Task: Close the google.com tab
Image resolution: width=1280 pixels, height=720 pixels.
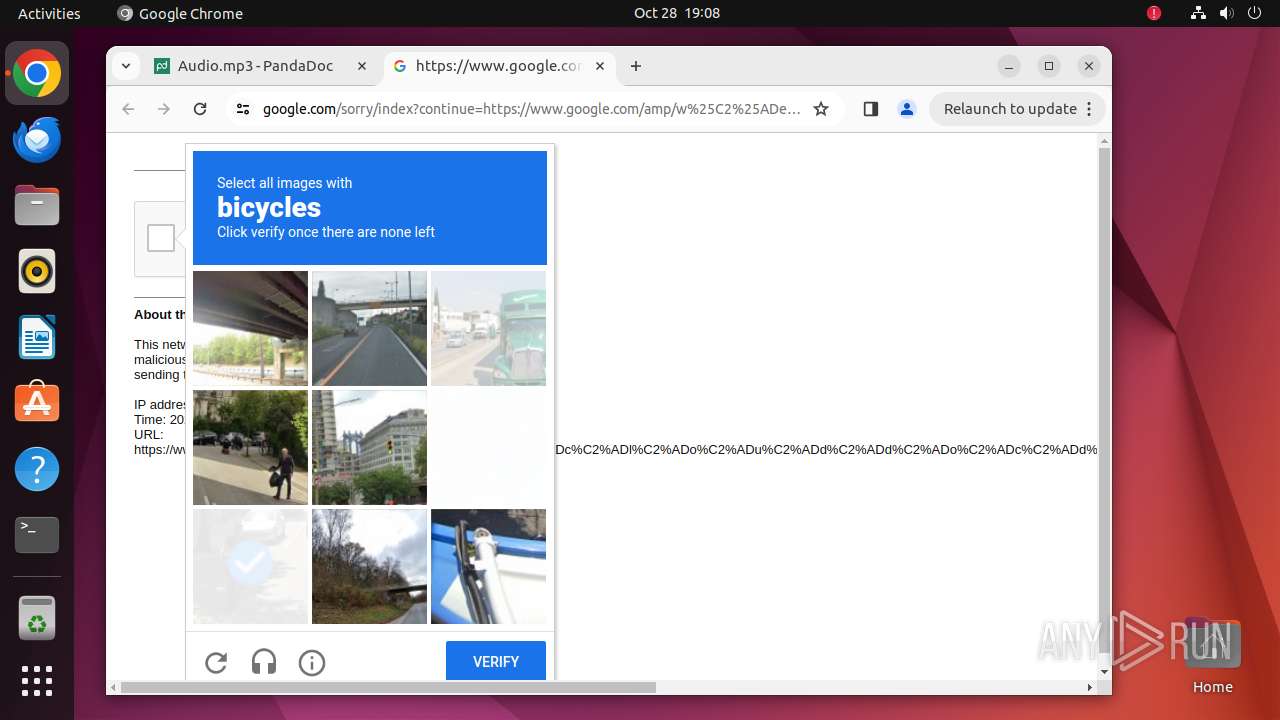Action: (x=600, y=66)
